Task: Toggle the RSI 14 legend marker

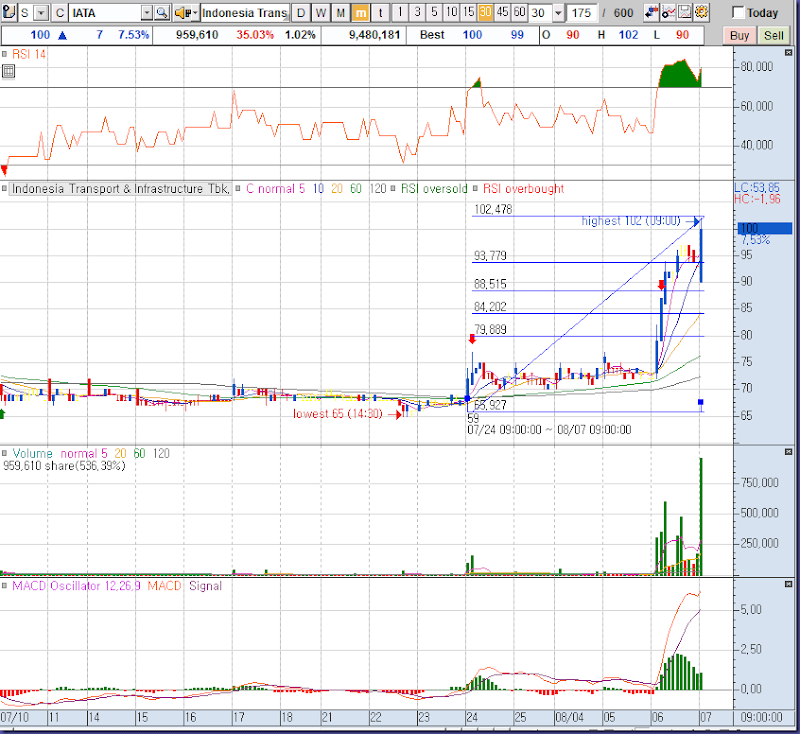Action: (5, 54)
